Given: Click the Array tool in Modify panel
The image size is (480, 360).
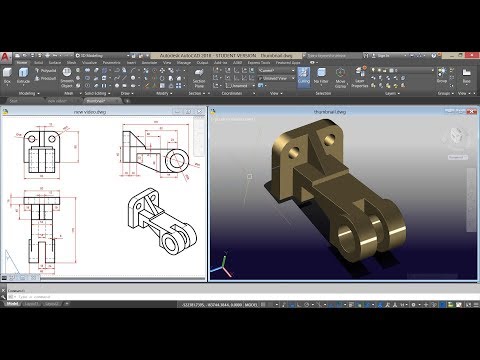Looking at the screenshot, I should point(179,86).
